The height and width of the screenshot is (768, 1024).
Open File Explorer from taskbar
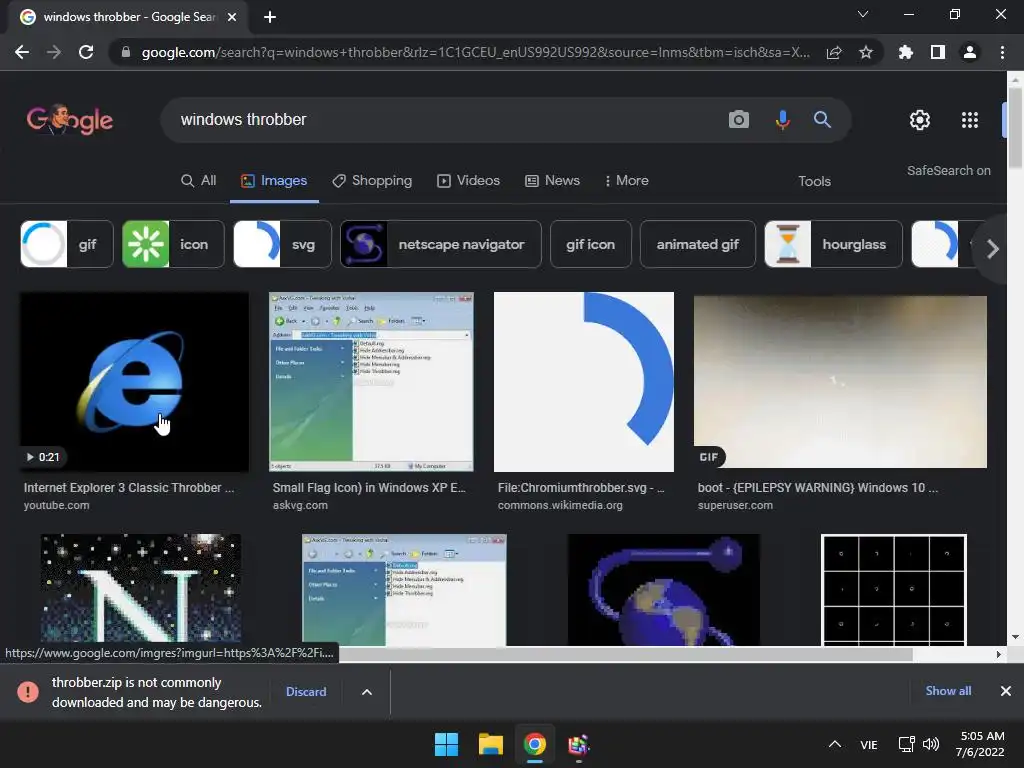coord(490,744)
